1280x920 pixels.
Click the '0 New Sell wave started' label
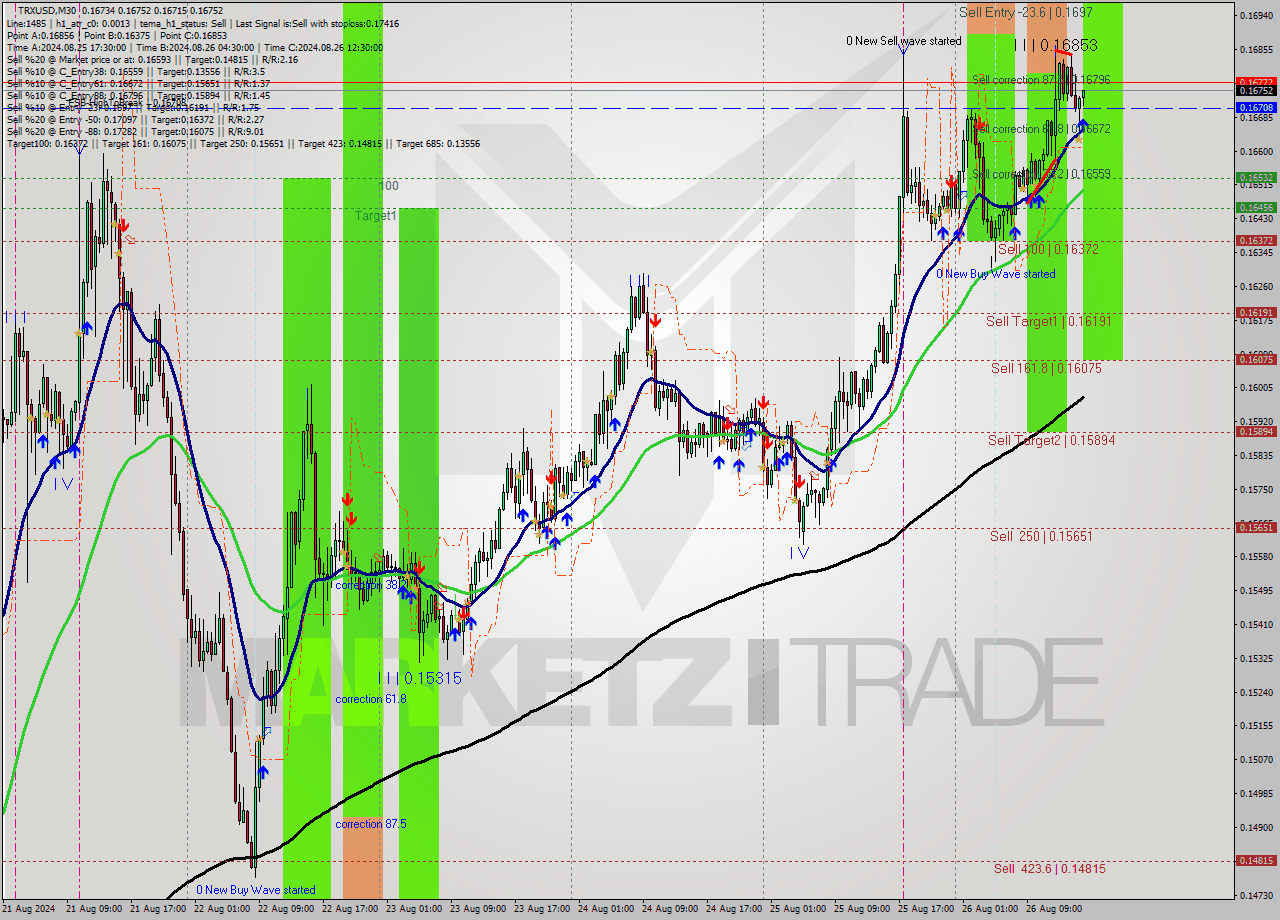pyautogui.click(x=903, y=41)
